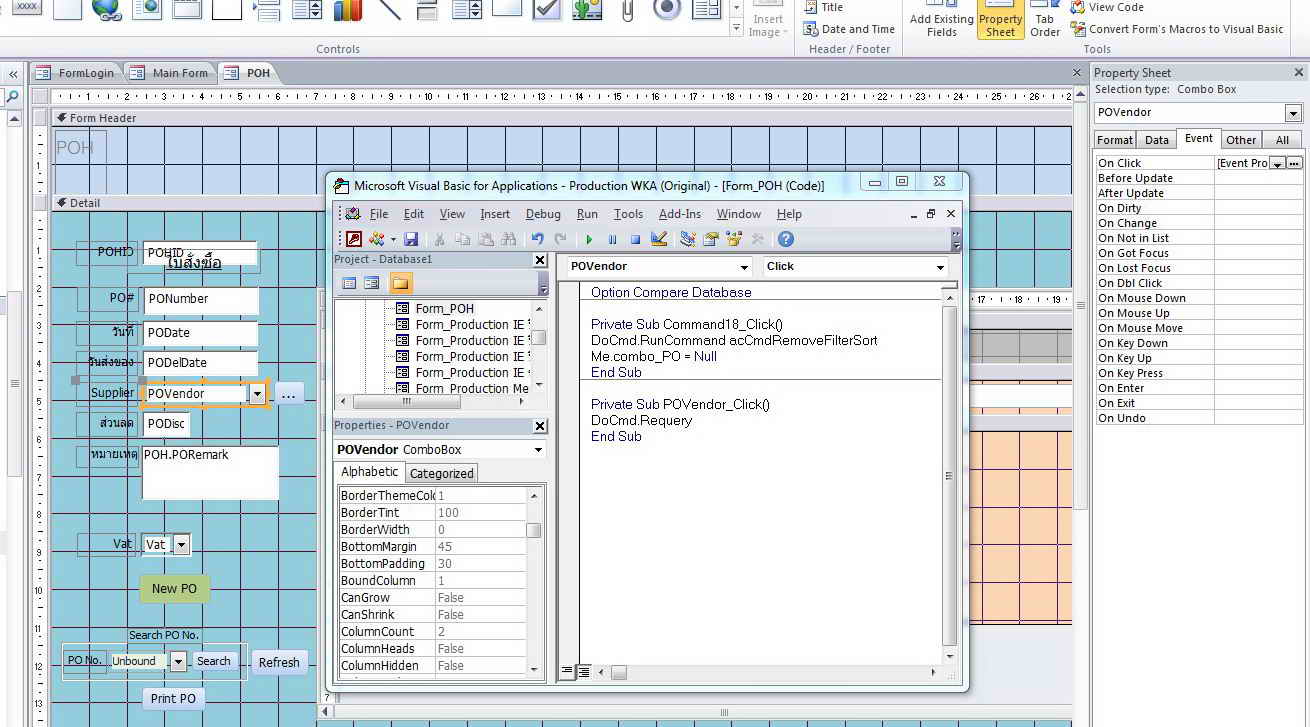Close the Project - Database1 panel
Screen dimensions: 1310x727
coord(540,260)
